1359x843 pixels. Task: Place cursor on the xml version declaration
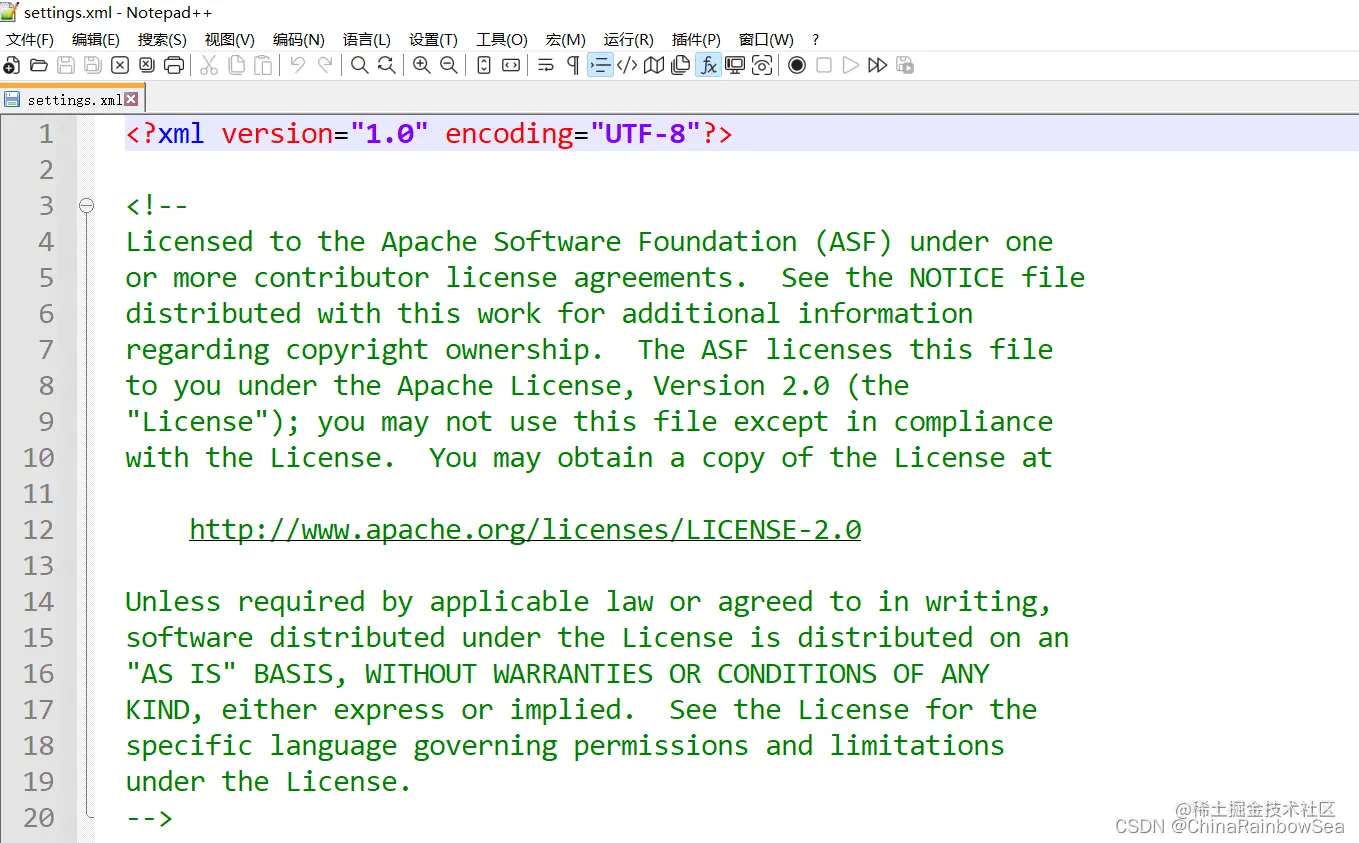(x=429, y=134)
